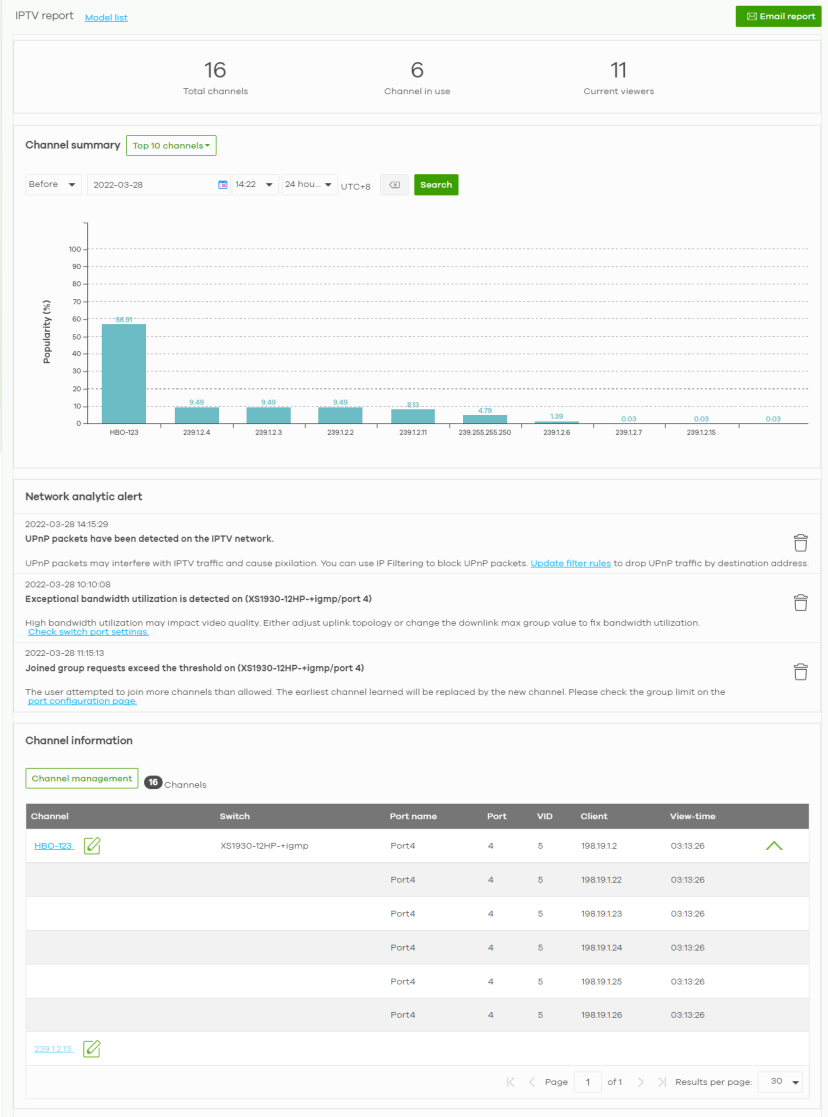The height and width of the screenshot is (1117, 828).
Task: Delete the joined group requests alert
Action: pyautogui.click(x=800, y=671)
